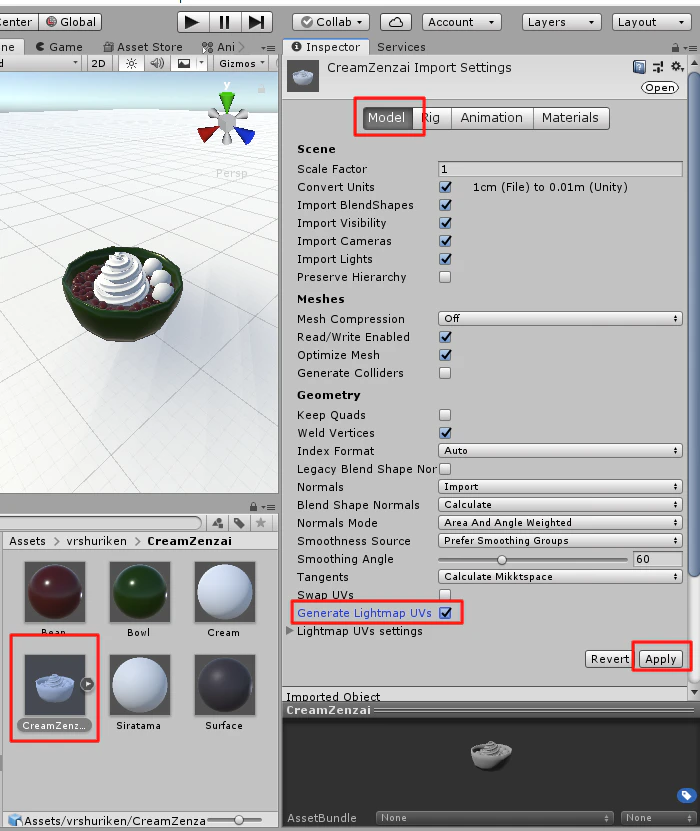Open Inspector settings gear menu
700x831 pixels.
click(x=677, y=67)
